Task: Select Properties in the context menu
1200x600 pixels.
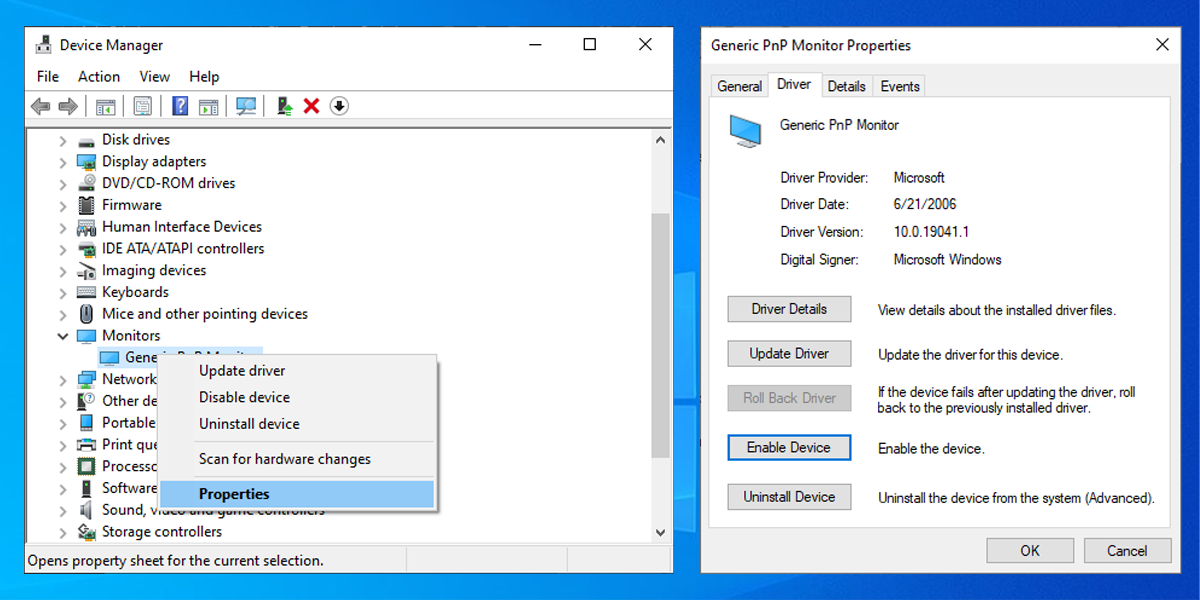Action: point(298,494)
